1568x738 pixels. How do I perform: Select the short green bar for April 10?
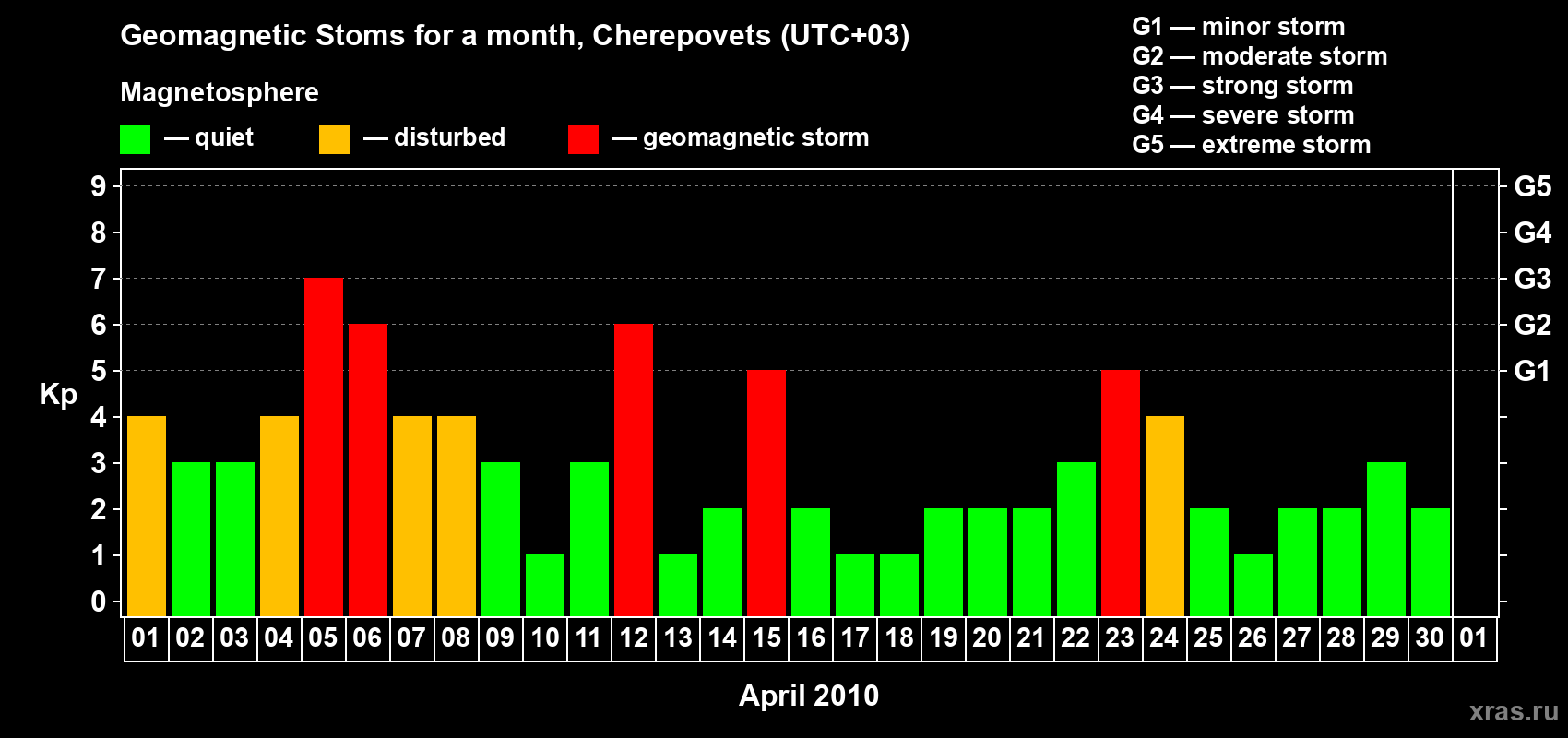click(x=545, y=586)
